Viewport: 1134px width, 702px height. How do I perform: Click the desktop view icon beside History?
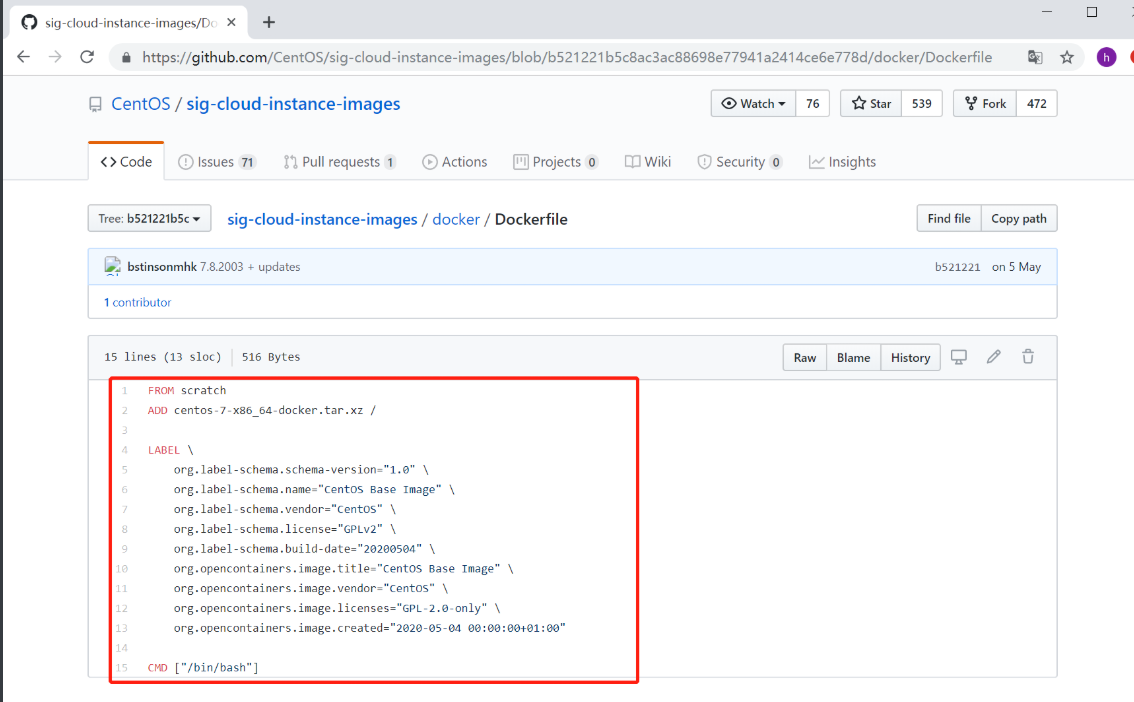point(959,357)
